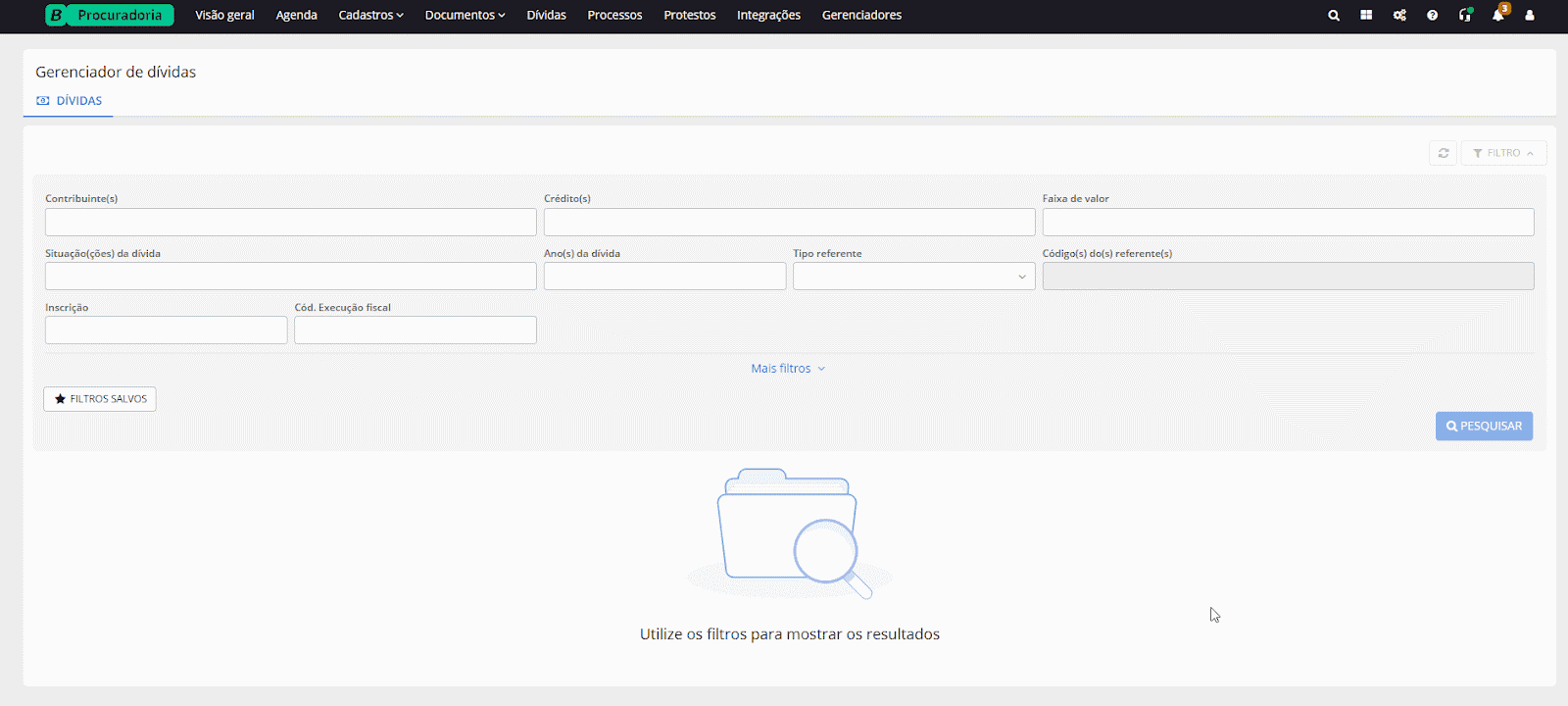Image resolution: width=1568 pixels, height=706 pixels.
Task: Open the support headset icon
Action: (1465, 16)
